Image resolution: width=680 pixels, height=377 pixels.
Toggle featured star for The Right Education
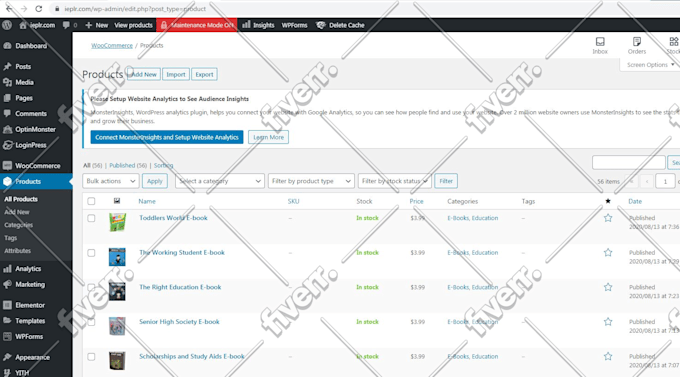click(x=608, y=287)
